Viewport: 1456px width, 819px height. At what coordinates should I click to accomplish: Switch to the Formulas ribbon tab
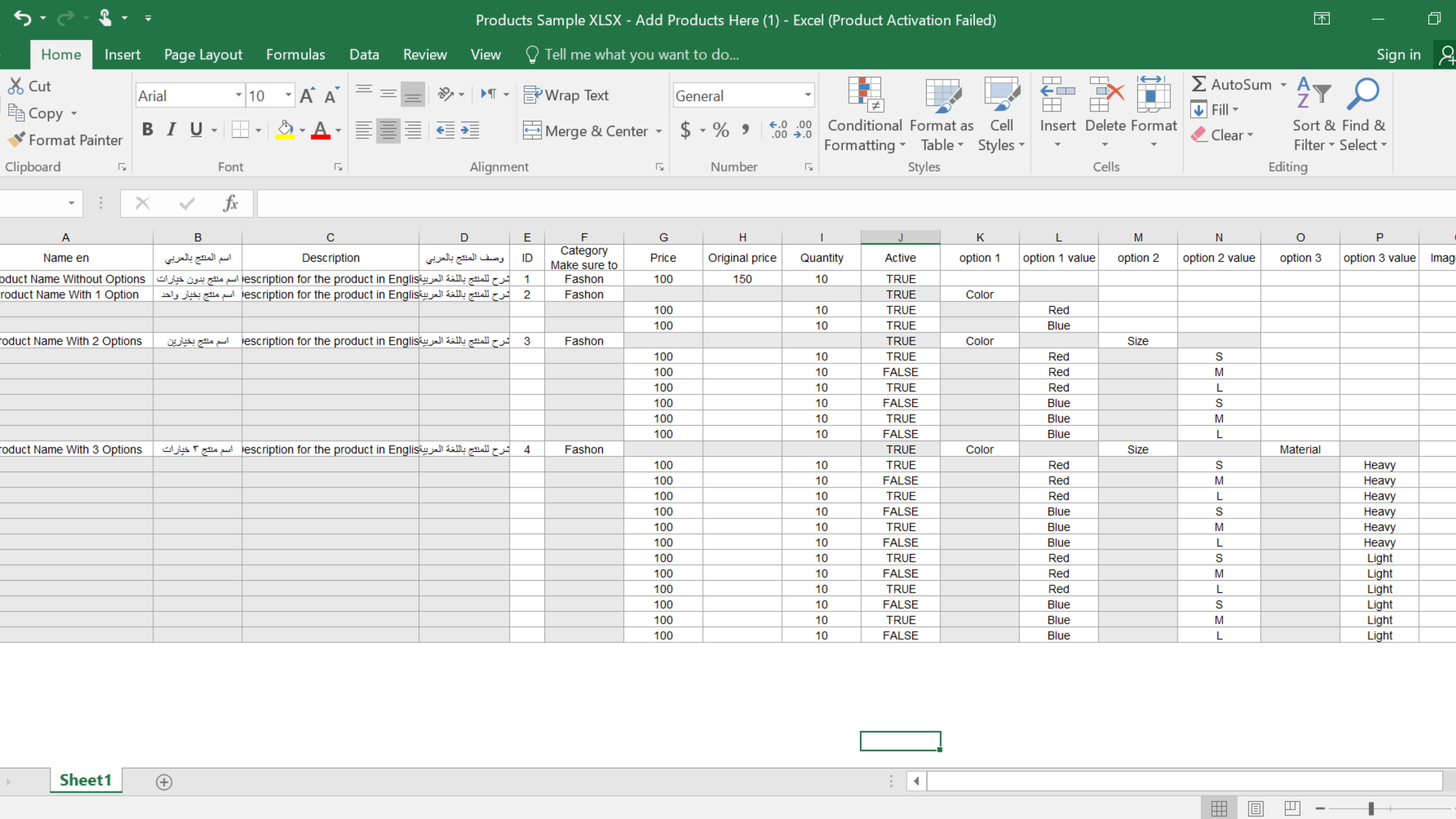tap(295, 54)
